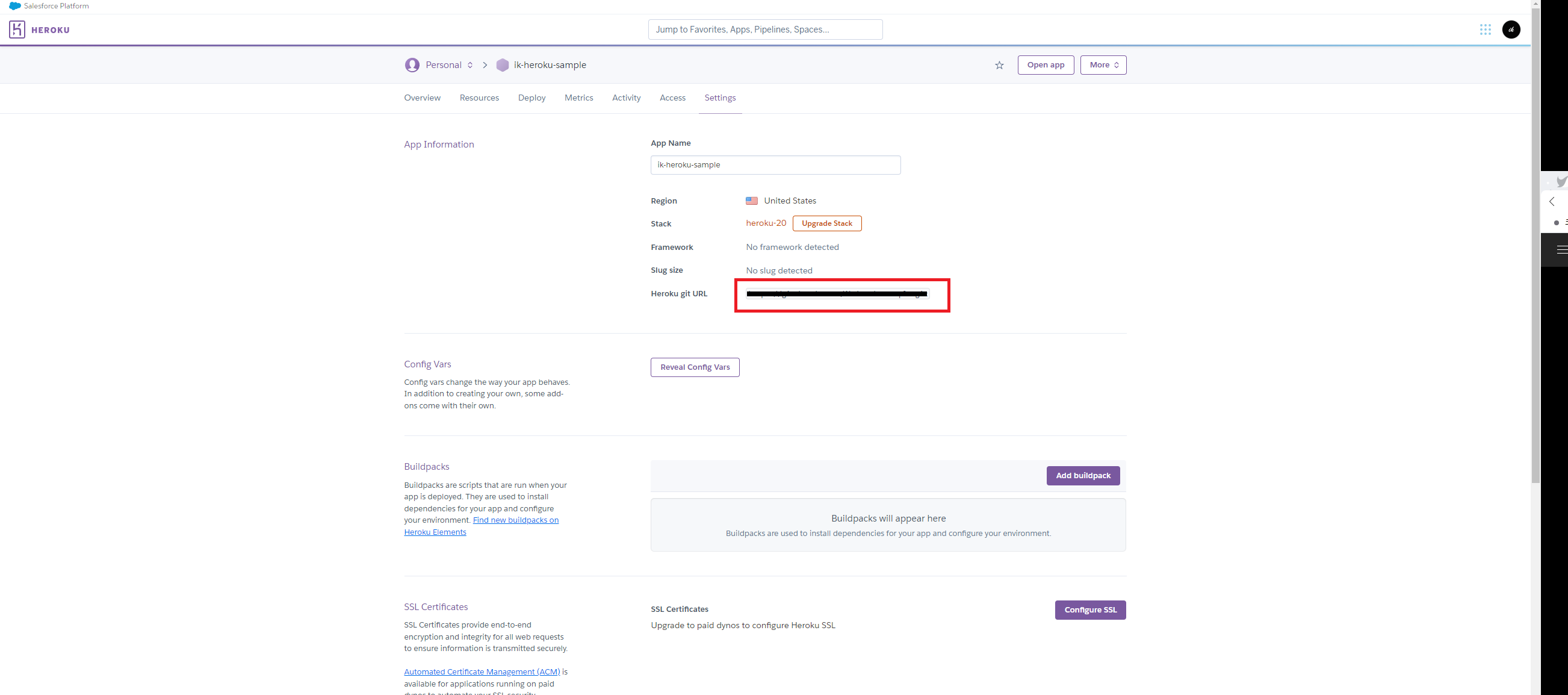Image resolution: width=1568 pixels, height=695 pixels.
Task: Switch to the Resources tab
Action: [x=479, y=98]
